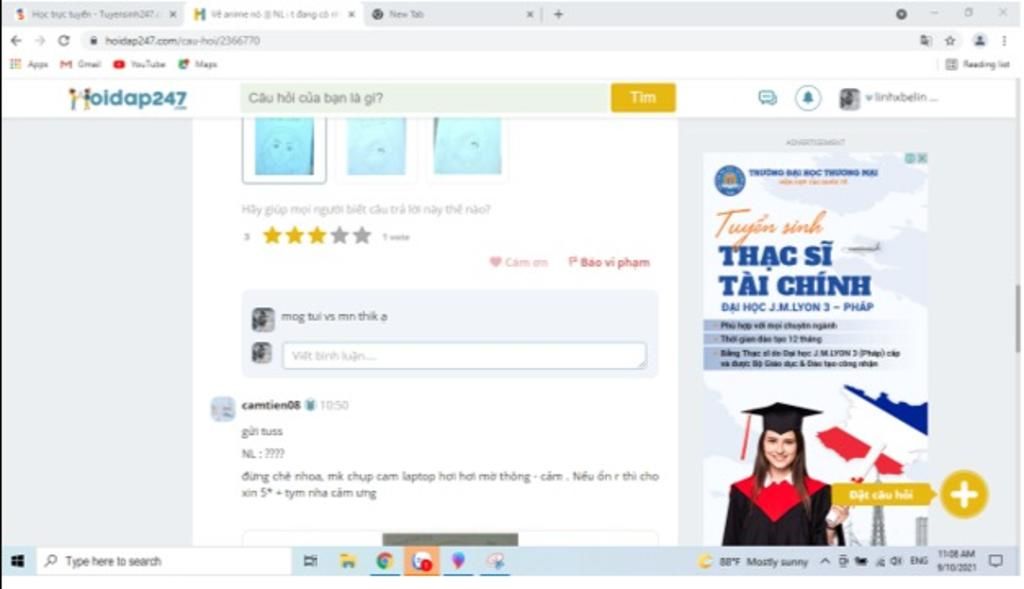Viewport: 1024px width, 589px height.
Task: Open the Reading list panel
Action: (x=978, y=64)
